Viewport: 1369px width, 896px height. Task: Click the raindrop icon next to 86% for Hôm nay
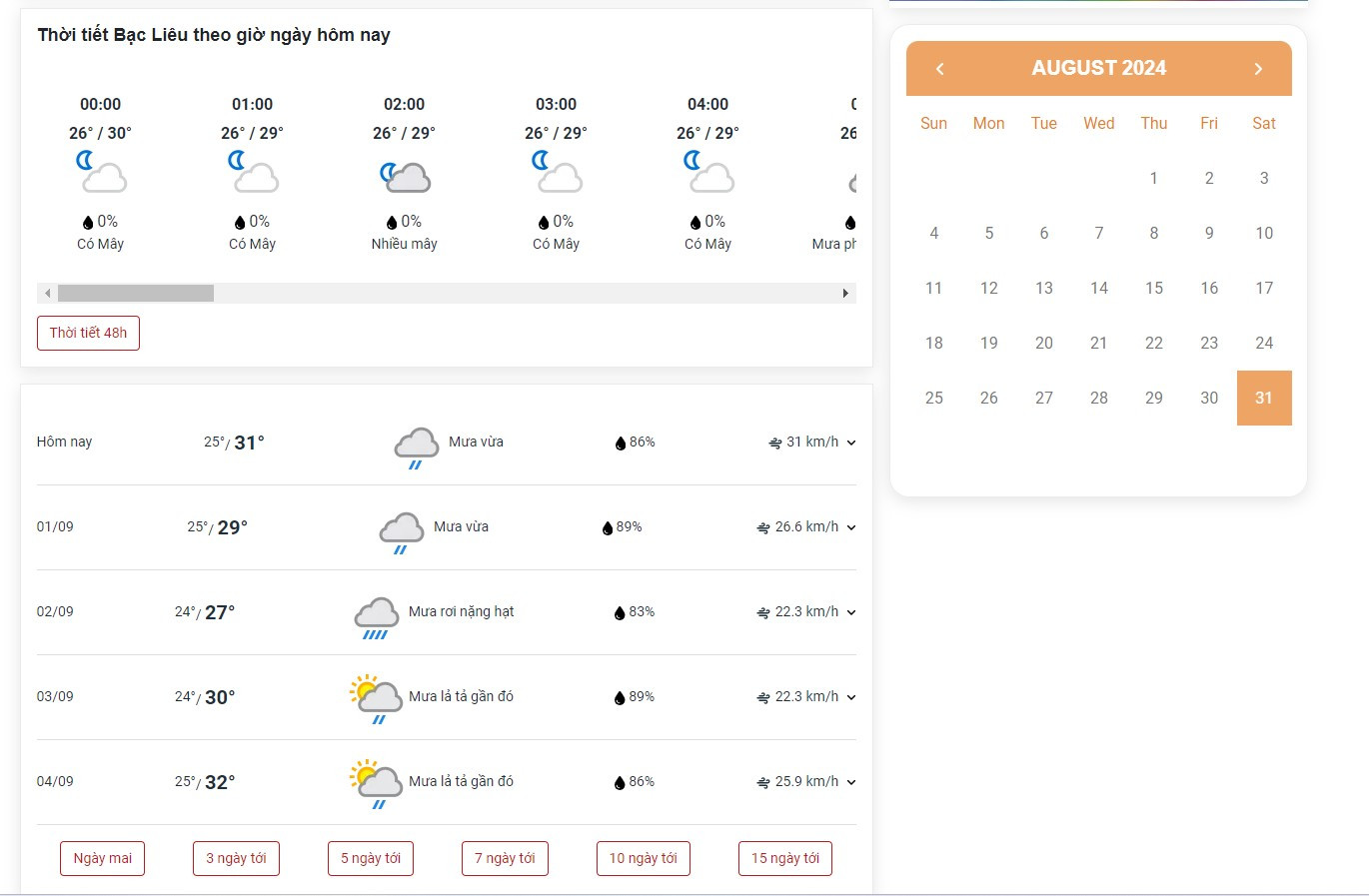pyautogui.click(x=620, y=443)
